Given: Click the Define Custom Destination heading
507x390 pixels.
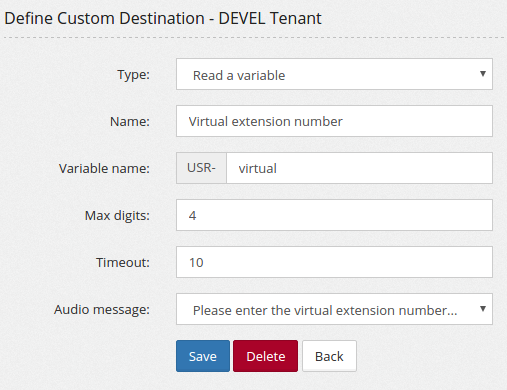Looking at the screenshot, I should click(x=163, y=18).
